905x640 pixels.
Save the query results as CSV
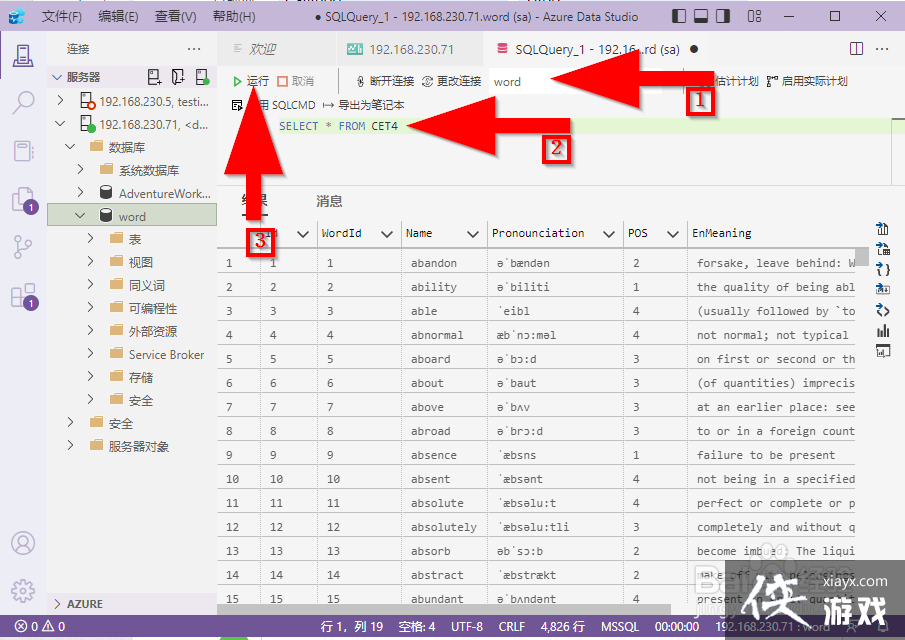[x=882, y=228]
